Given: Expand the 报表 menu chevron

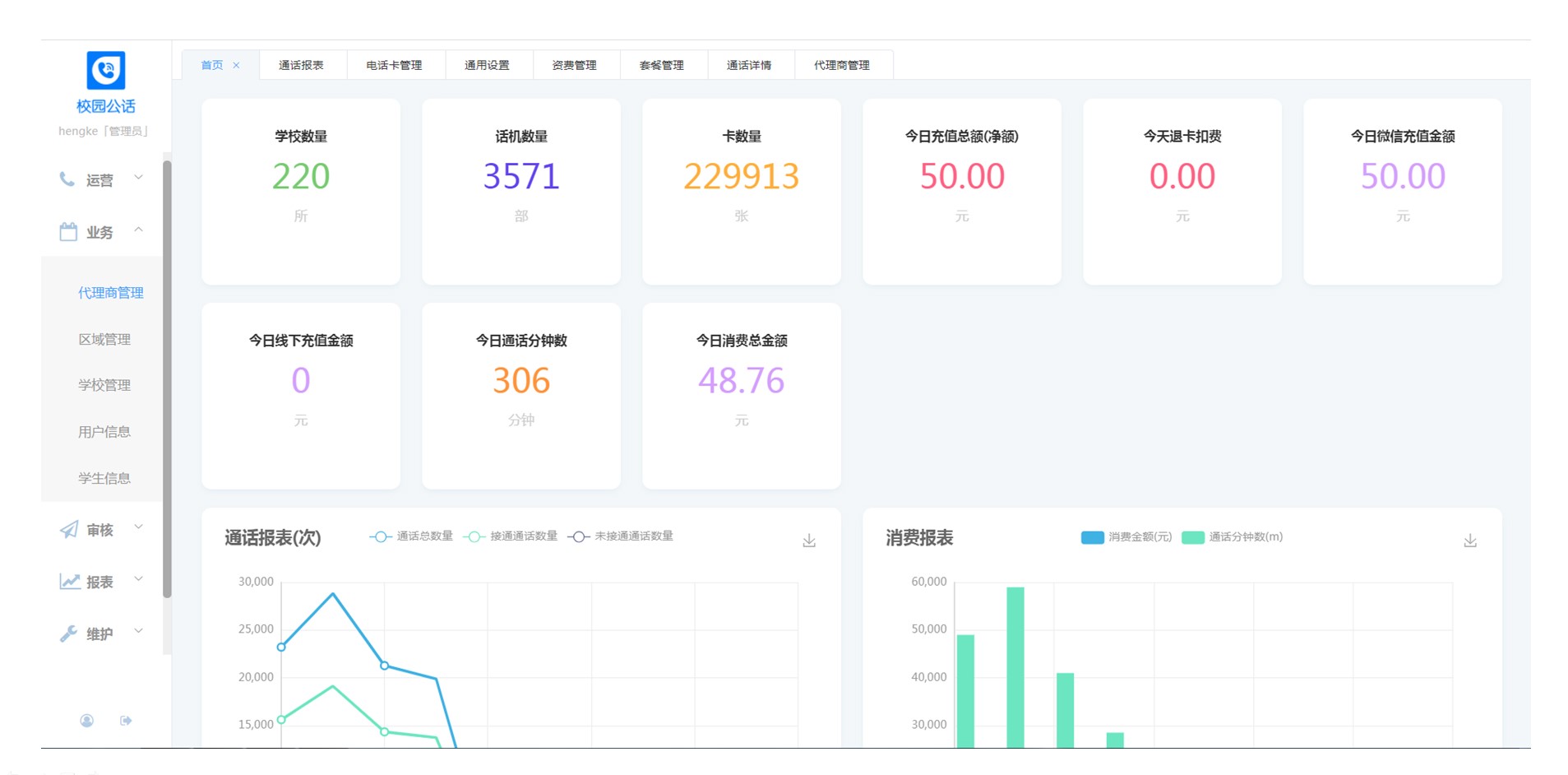Looking at the screenshot, I should [138, 578].
